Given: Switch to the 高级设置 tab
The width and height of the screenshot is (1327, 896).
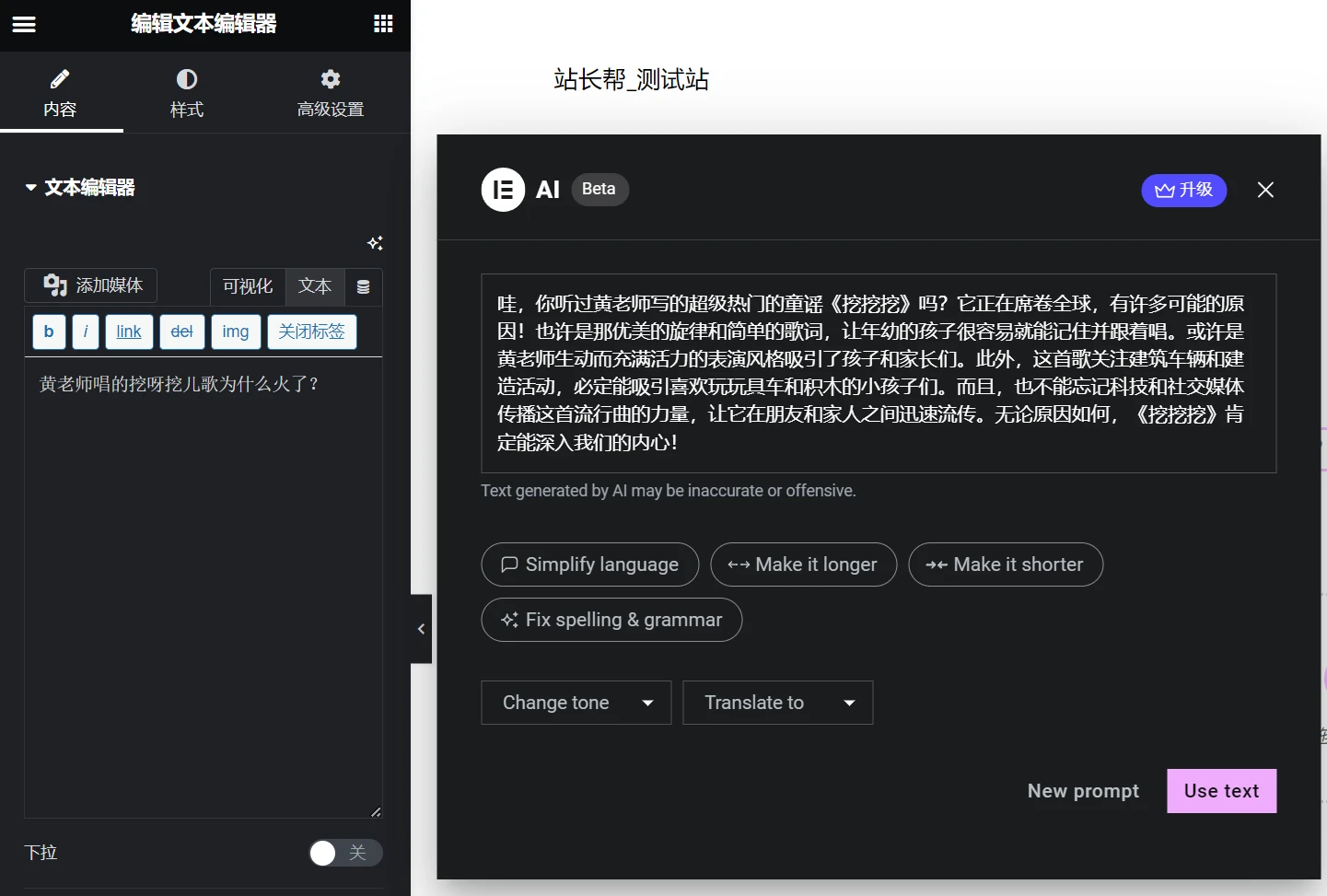Looking at the screenshot, I should point(330,93).
